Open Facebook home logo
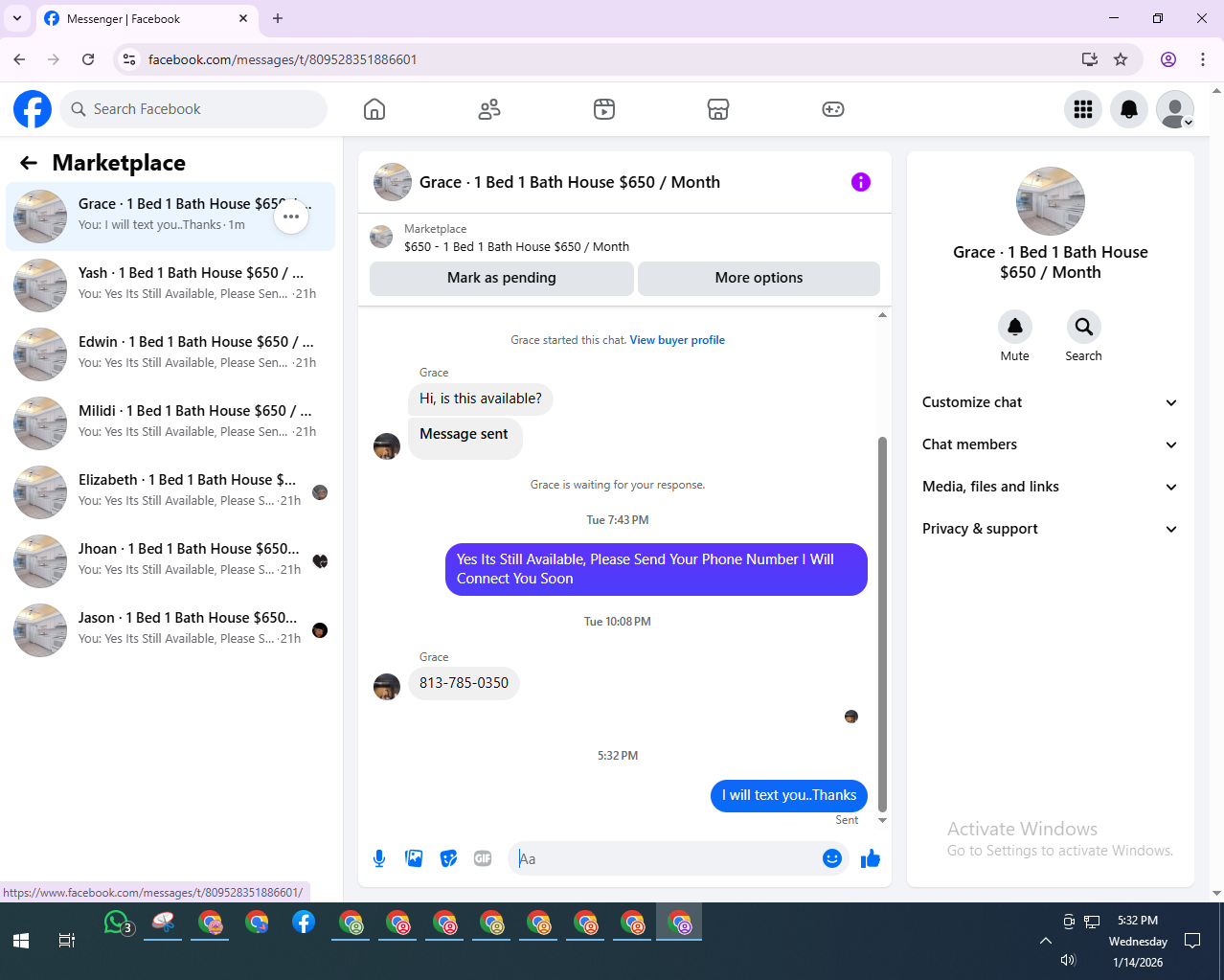 33,109
